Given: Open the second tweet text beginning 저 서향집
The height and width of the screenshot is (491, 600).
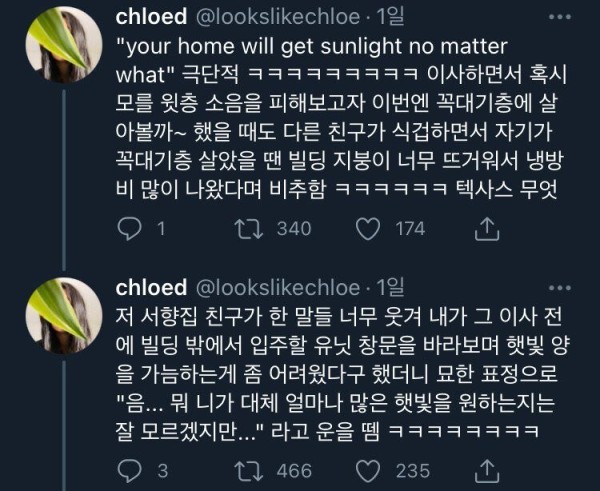Looking at the screenshot, I should 342,374.
